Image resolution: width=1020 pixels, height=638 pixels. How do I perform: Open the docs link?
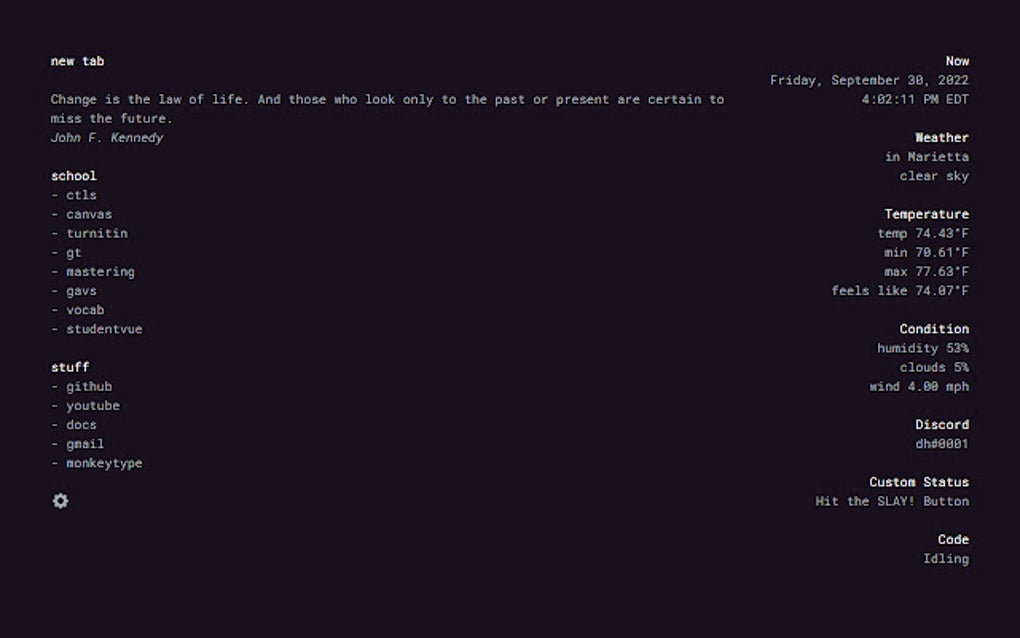coord(81,425)
